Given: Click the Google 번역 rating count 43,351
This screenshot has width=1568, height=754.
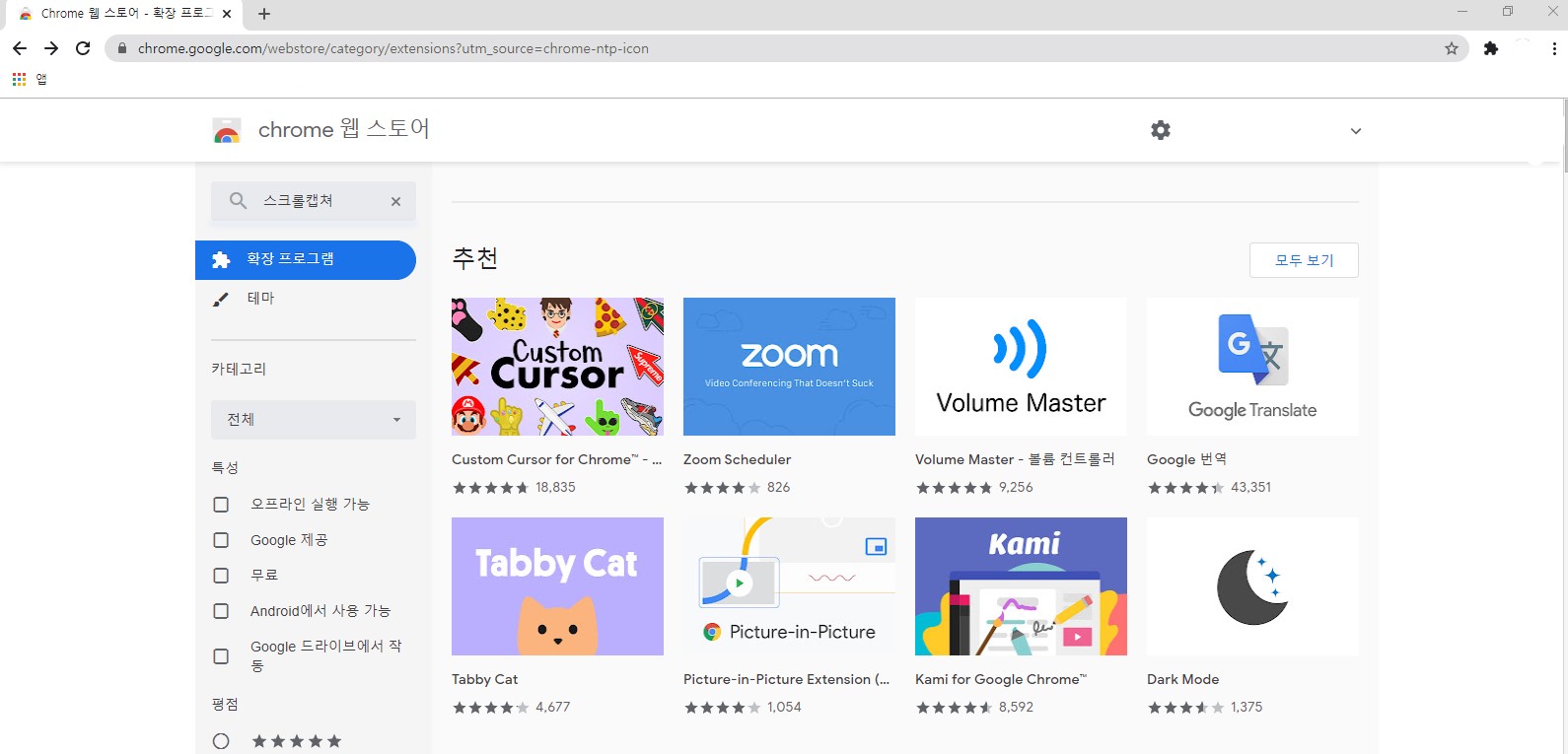Looking at the screenshot, I should pos(1250,487).
